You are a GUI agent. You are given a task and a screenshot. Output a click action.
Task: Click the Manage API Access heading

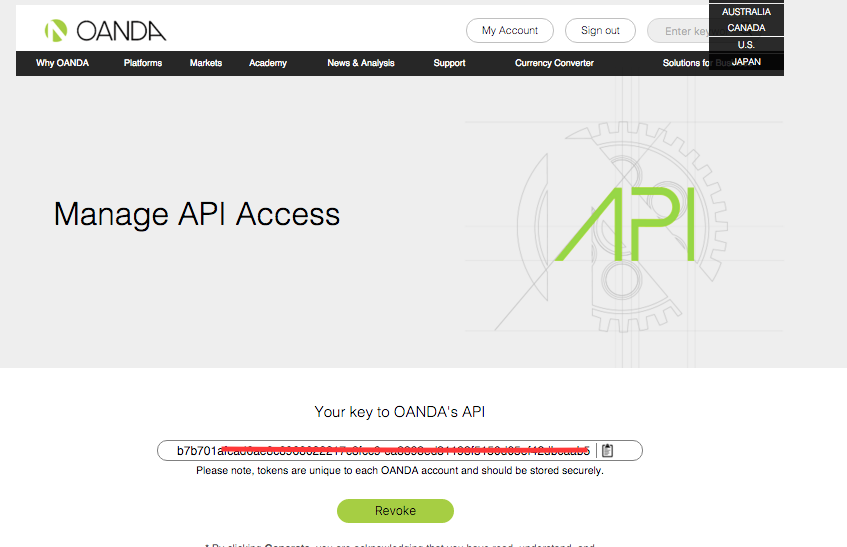click(x=197, y=214)
